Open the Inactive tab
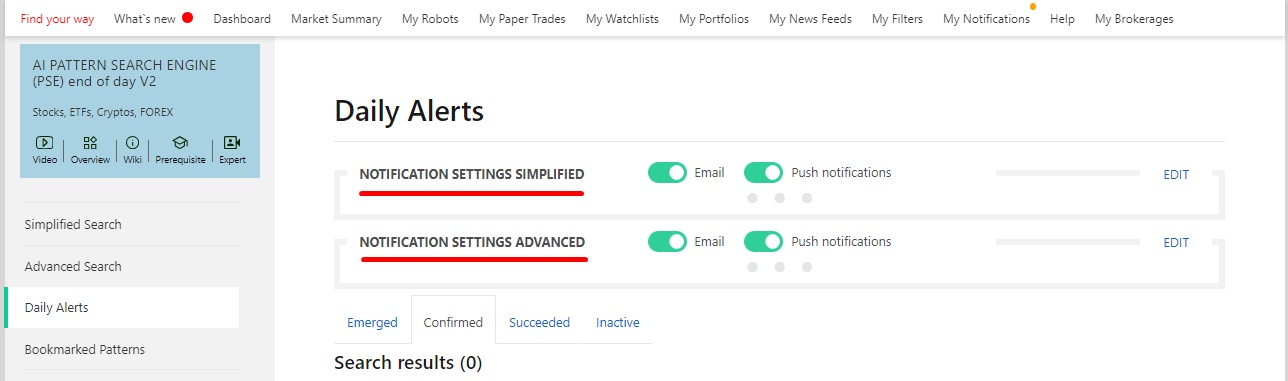This screenshot has height=381, width=1288. (x=618, y=322)
